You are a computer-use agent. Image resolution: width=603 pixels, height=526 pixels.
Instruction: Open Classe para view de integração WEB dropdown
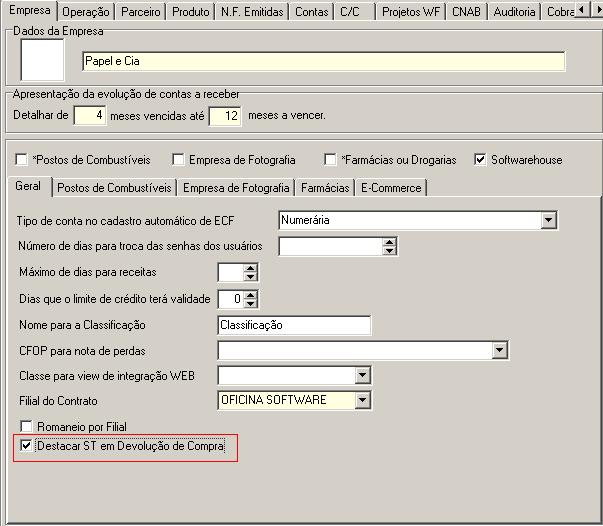coord(362,375)
